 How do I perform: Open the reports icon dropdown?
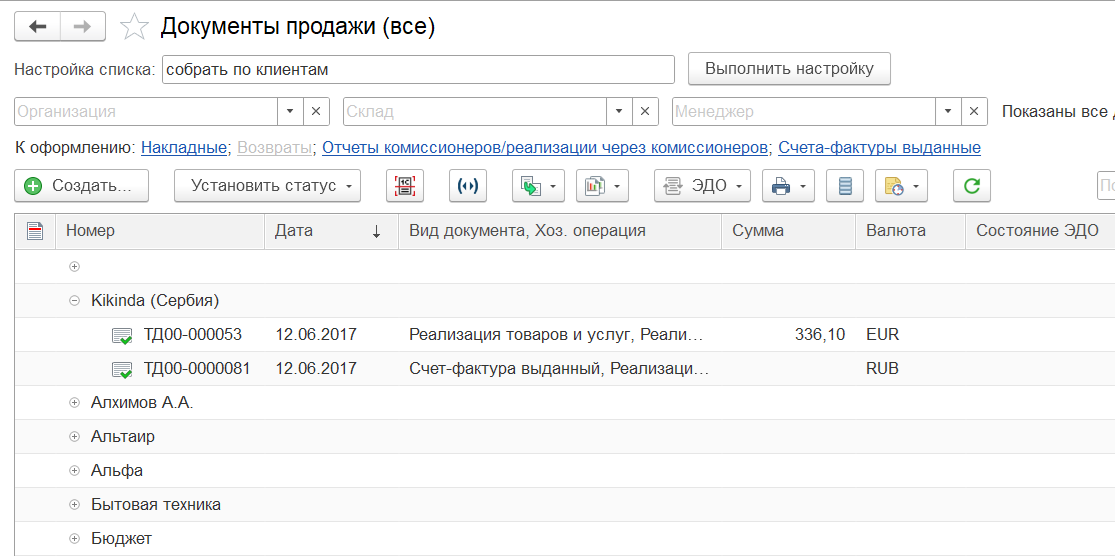(x=602, y=186)
